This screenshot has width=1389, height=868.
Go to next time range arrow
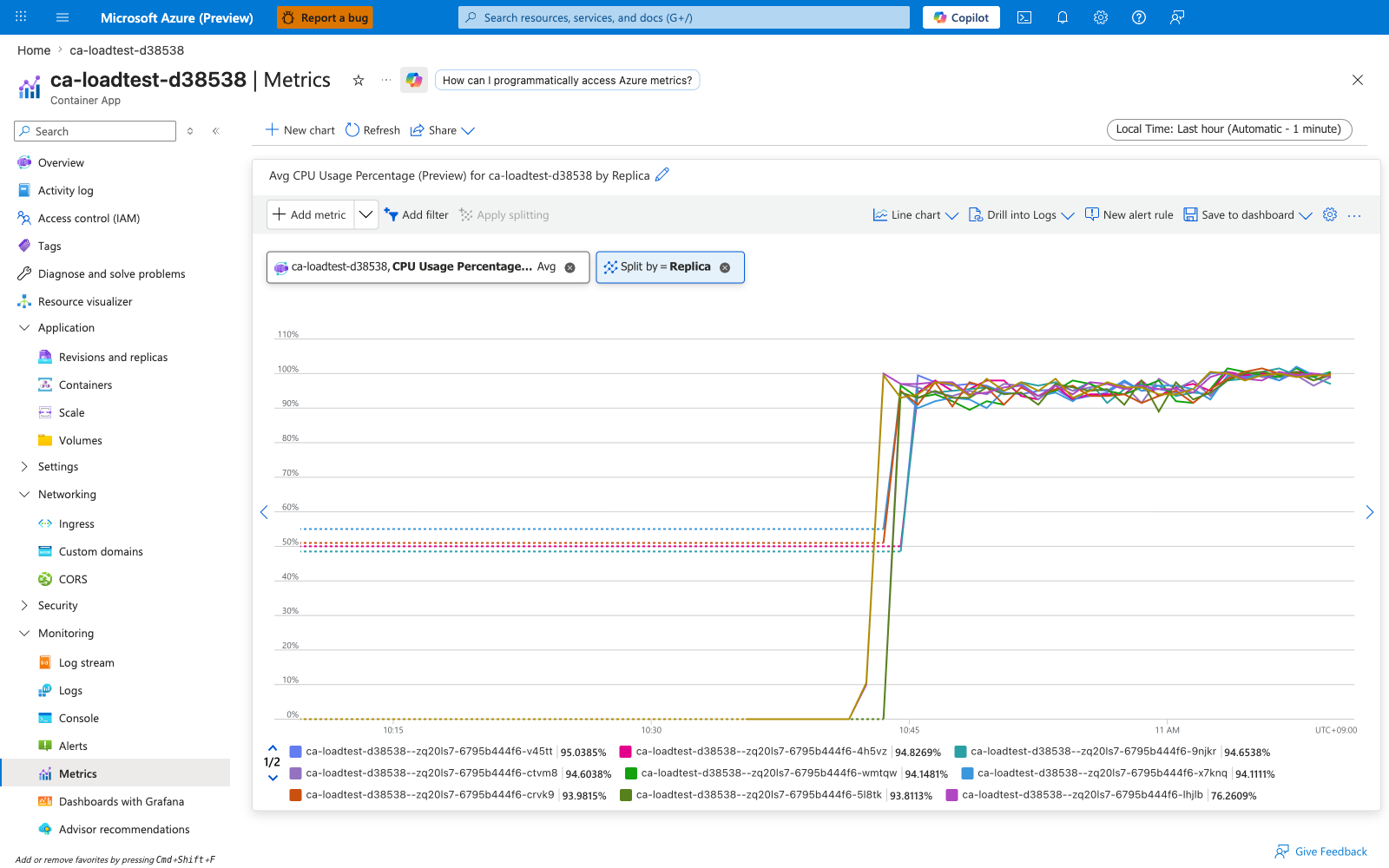[1370, 512]
